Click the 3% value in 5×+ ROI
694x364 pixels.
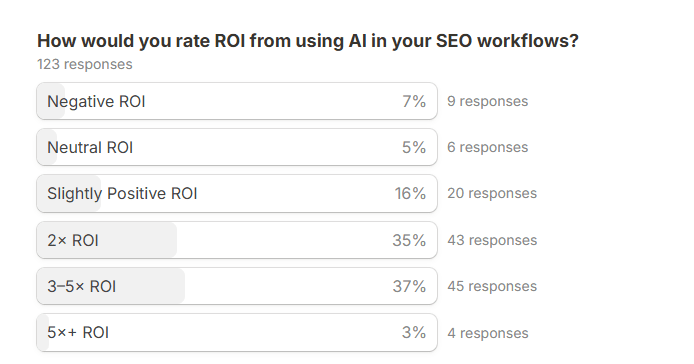[414, 333]
